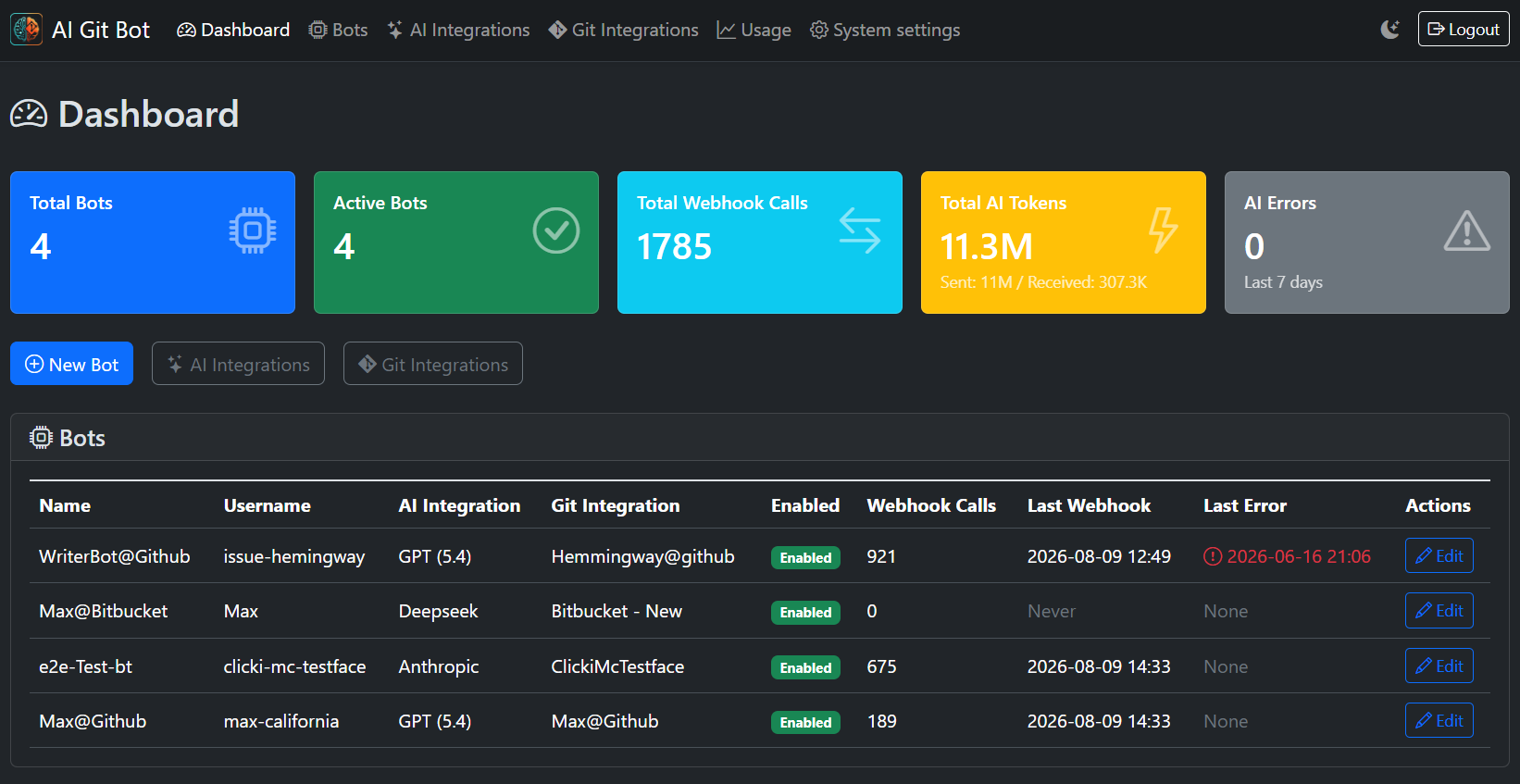This screenshot has width=1520, height=784.
Task: Click the Last 7 days text
Action: click(x=1283, y=282)
